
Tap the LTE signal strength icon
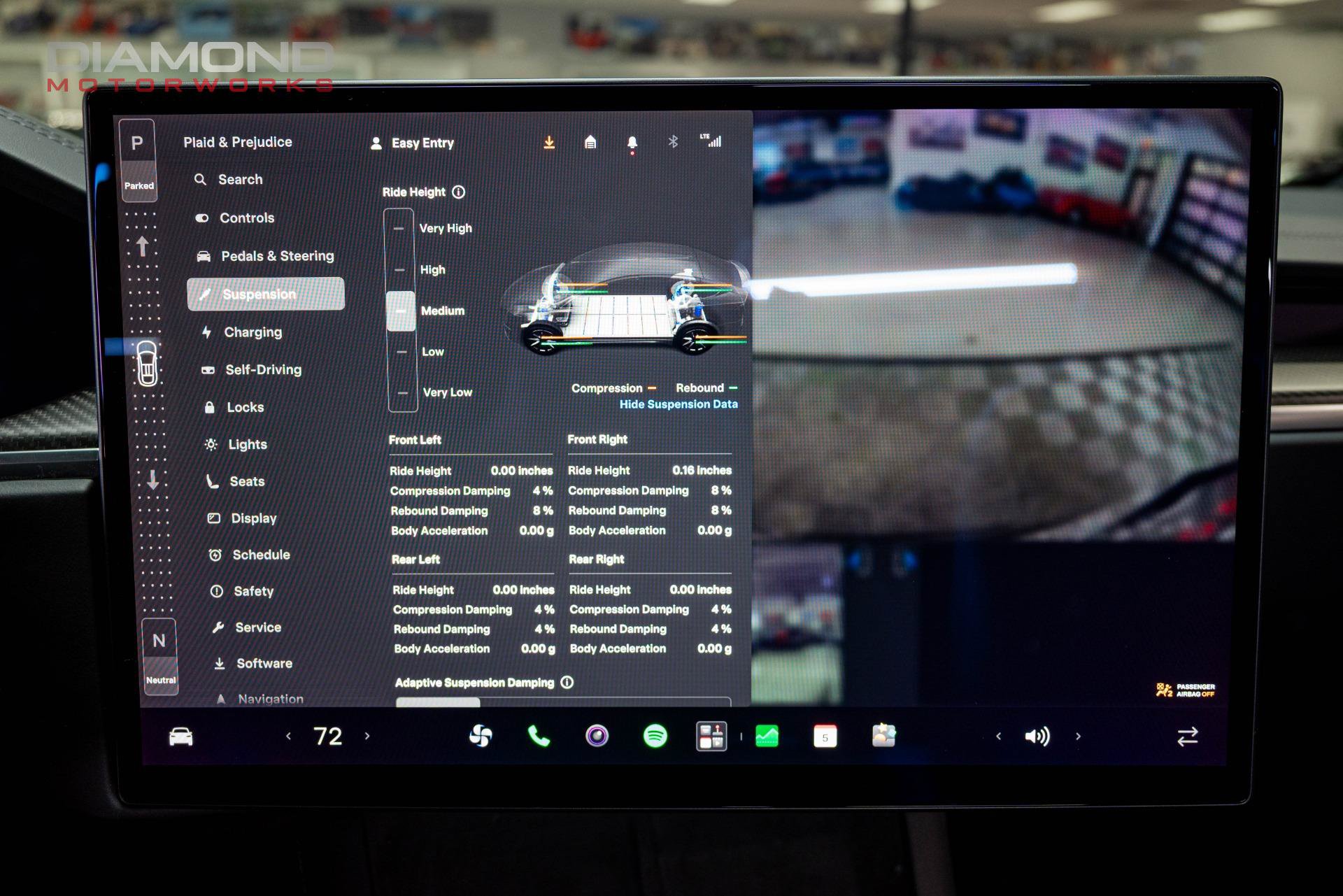pos(711,141)
